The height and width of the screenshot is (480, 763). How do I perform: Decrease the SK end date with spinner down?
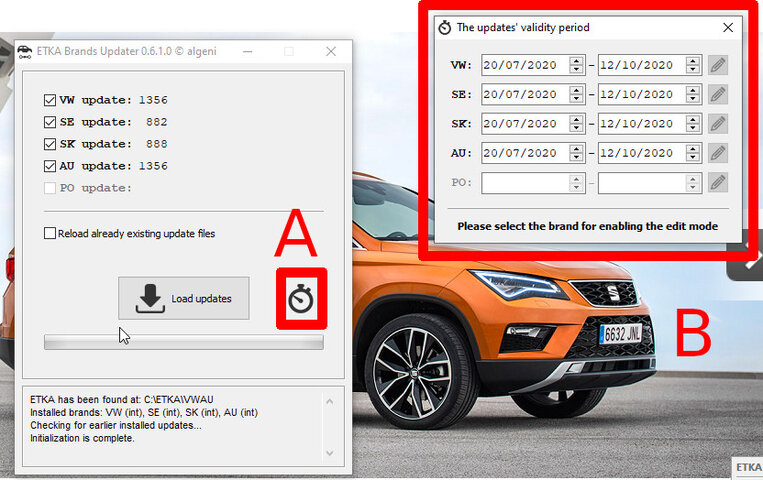click(693, 128)
